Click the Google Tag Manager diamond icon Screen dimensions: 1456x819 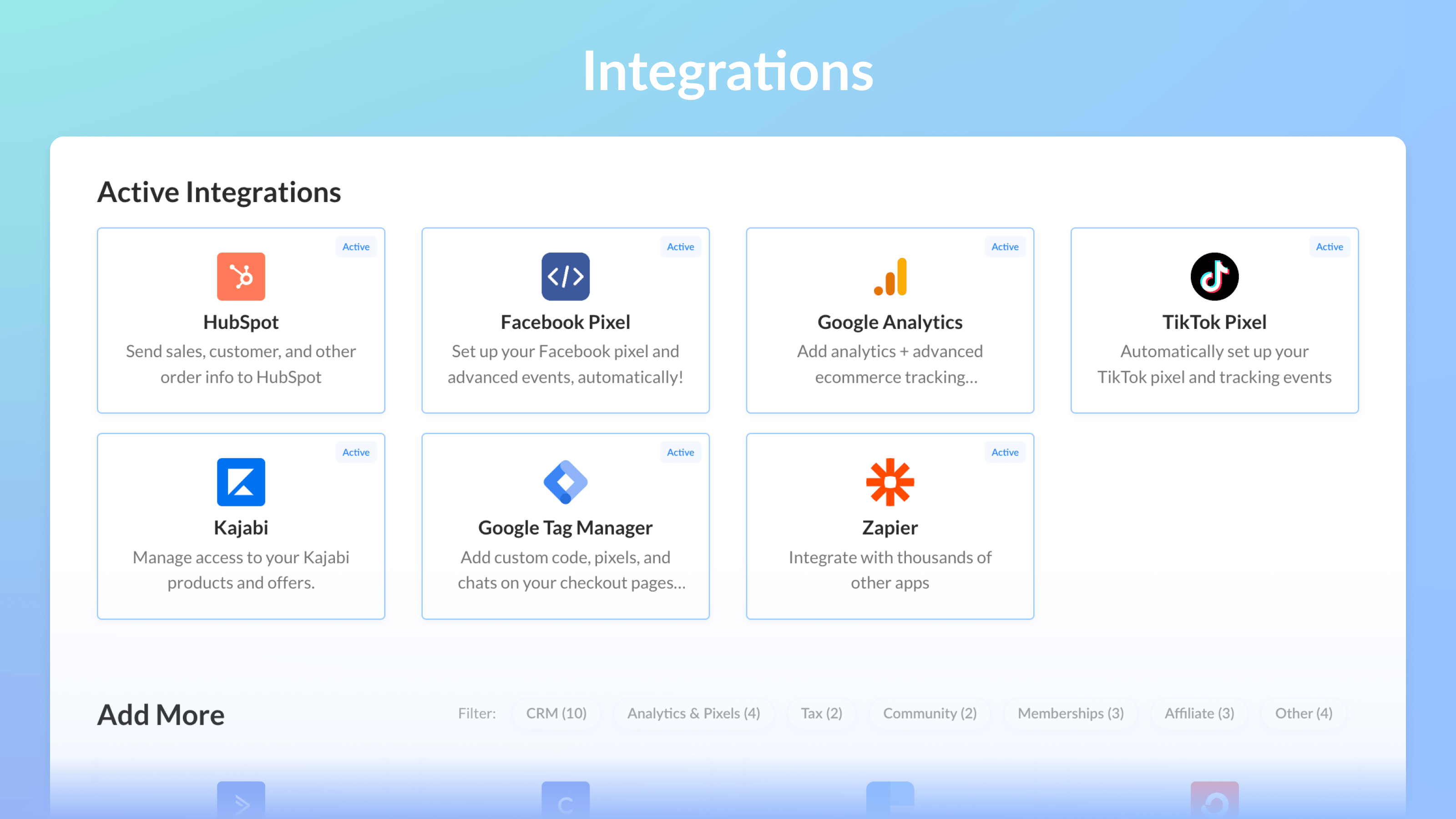565,481
